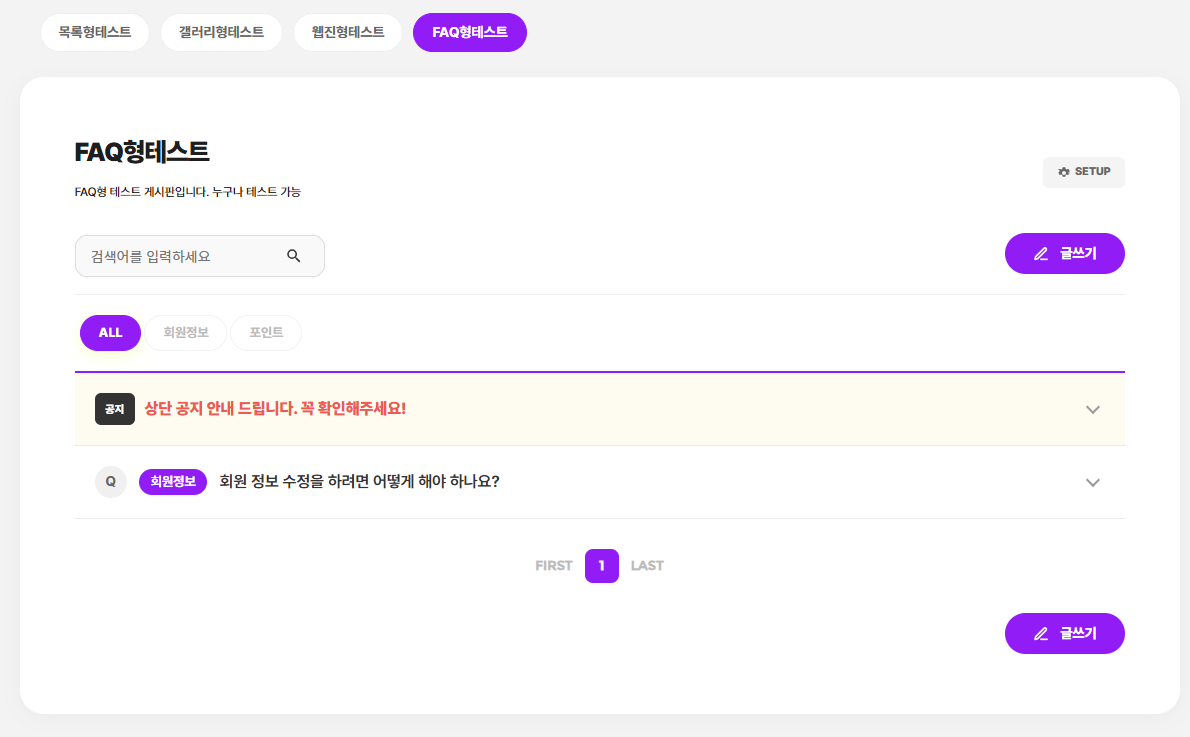Click the purple 회원정보 tag on question
1190x737 pixels.
[x=173, y=482]
